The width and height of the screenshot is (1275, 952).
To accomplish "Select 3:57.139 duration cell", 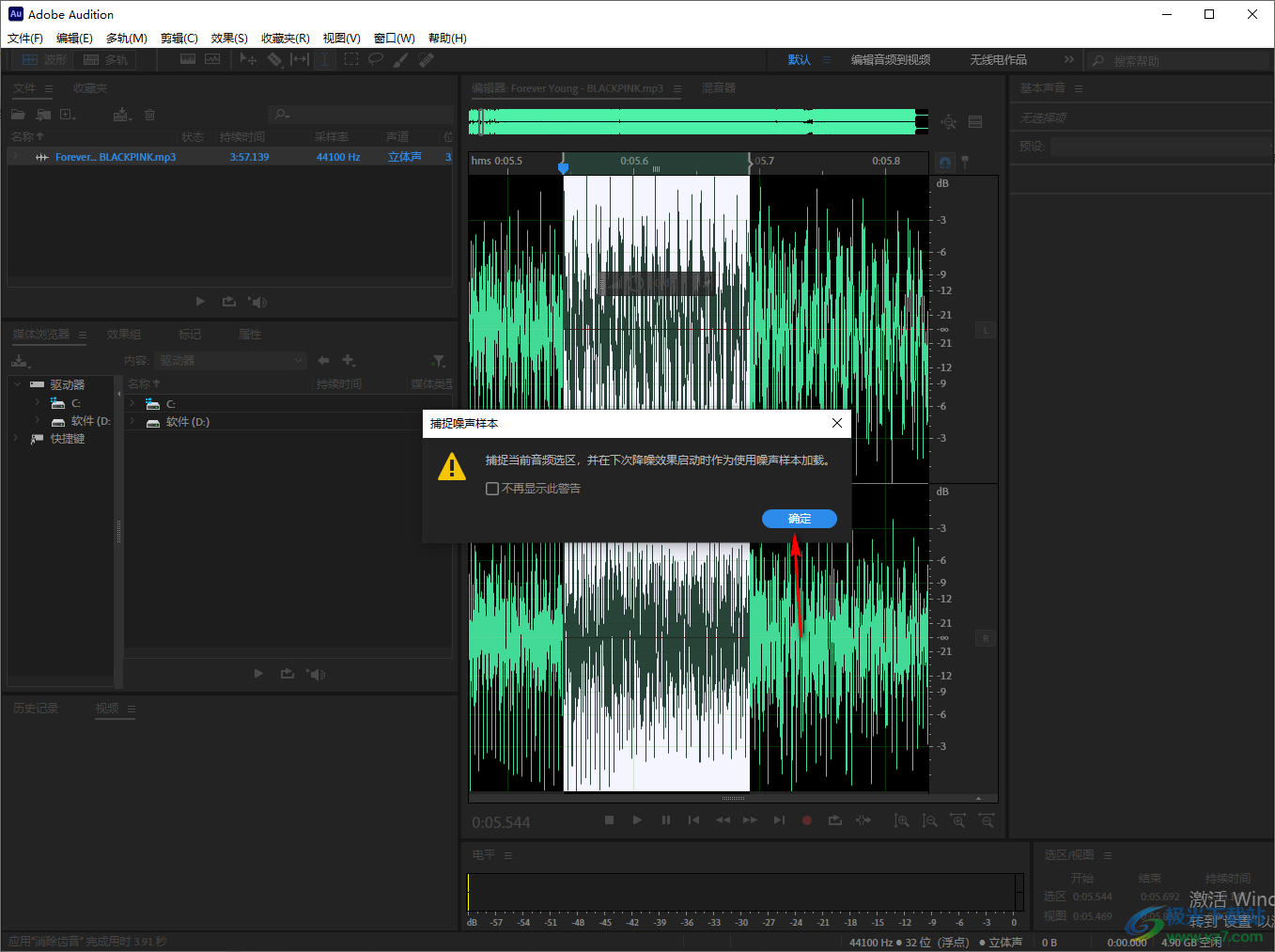I will [249, 157].
